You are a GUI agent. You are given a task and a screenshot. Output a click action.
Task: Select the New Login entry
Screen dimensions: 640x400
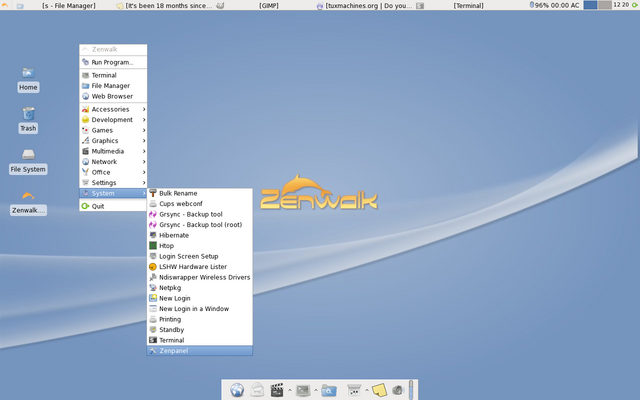pyautogui.click(x=200, y=298)
